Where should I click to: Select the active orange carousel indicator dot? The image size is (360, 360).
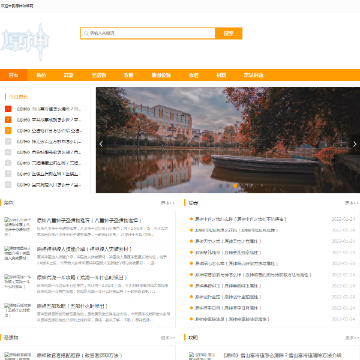pyautogui.click(x=235, y=186)
